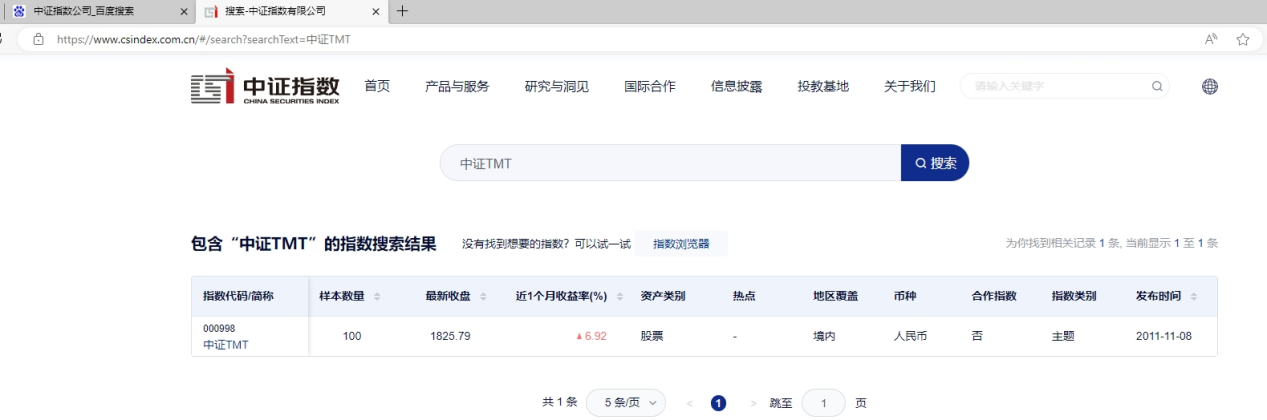1267x420 pixels.
Task: Click the sample count value 100
Action: 352,336
